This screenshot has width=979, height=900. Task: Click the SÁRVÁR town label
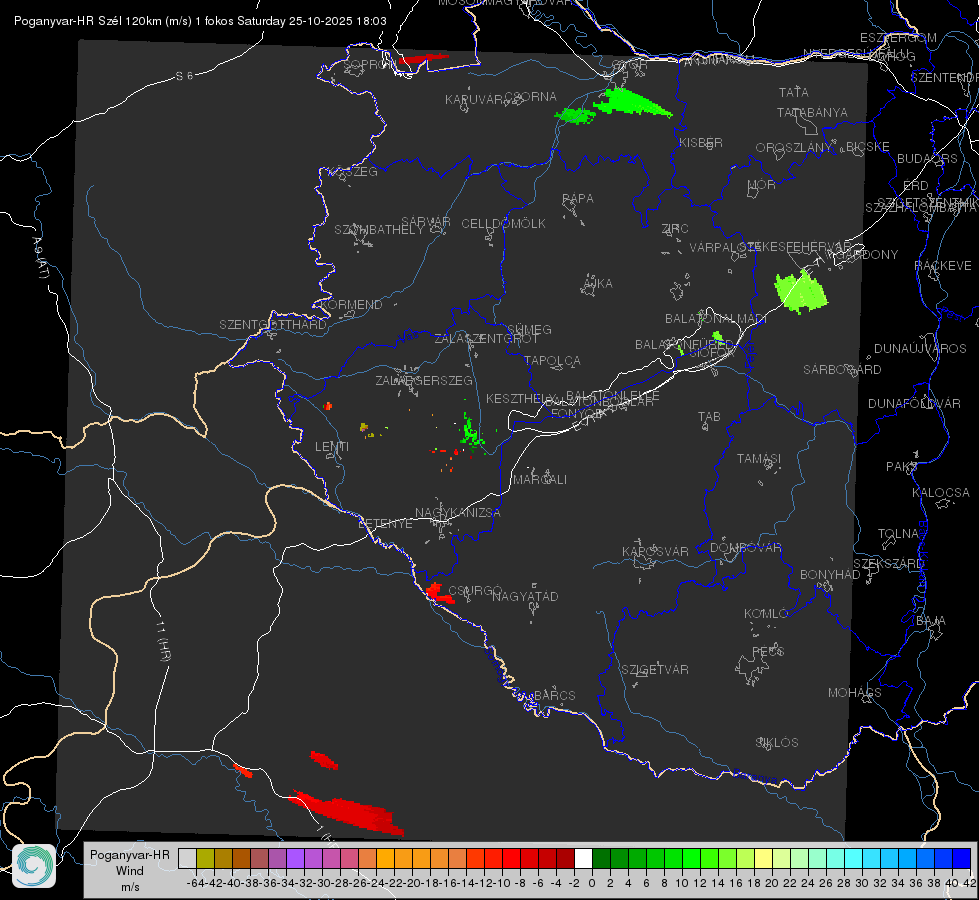pos(426,221)
